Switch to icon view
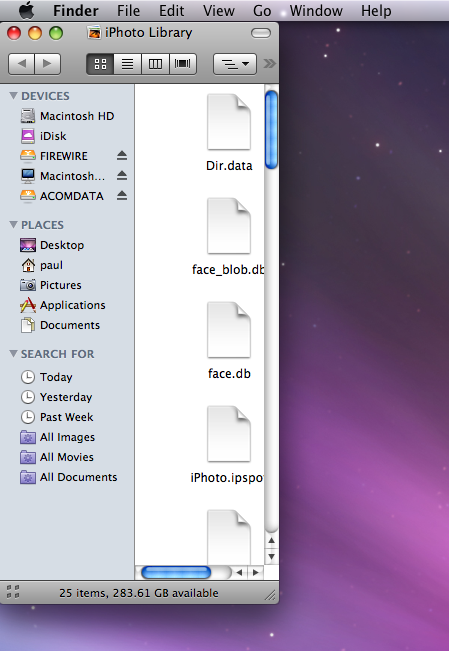This screenshot has height=651, width=449. (x=100, y=64)
